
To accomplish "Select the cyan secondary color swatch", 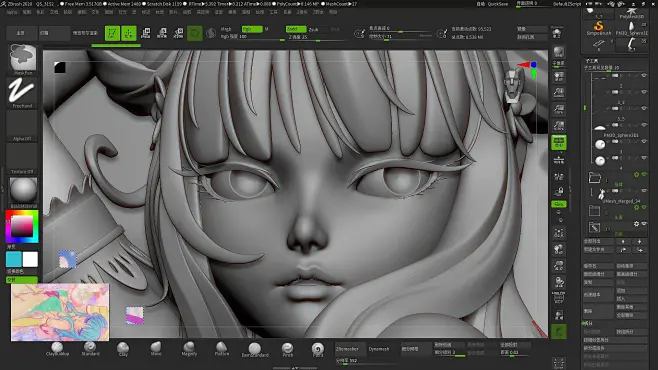I will [14, 259].
